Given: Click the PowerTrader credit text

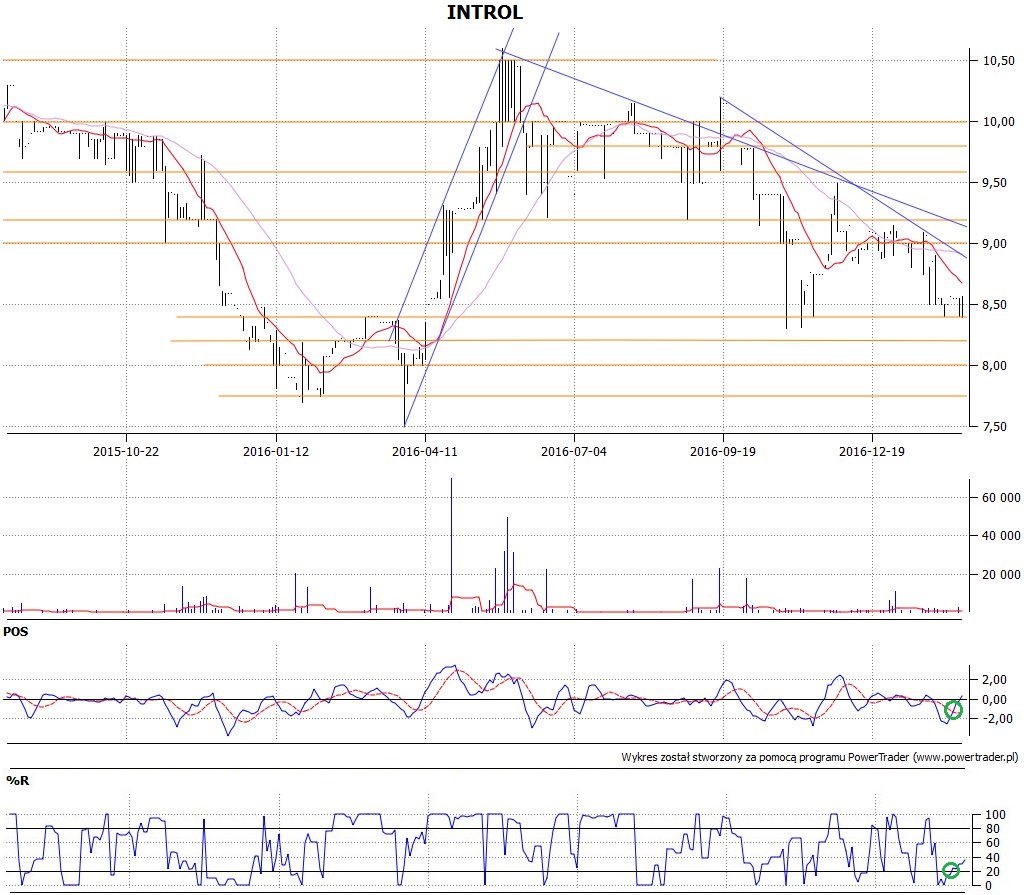Looking at the screenshot, I should point(820,757).
